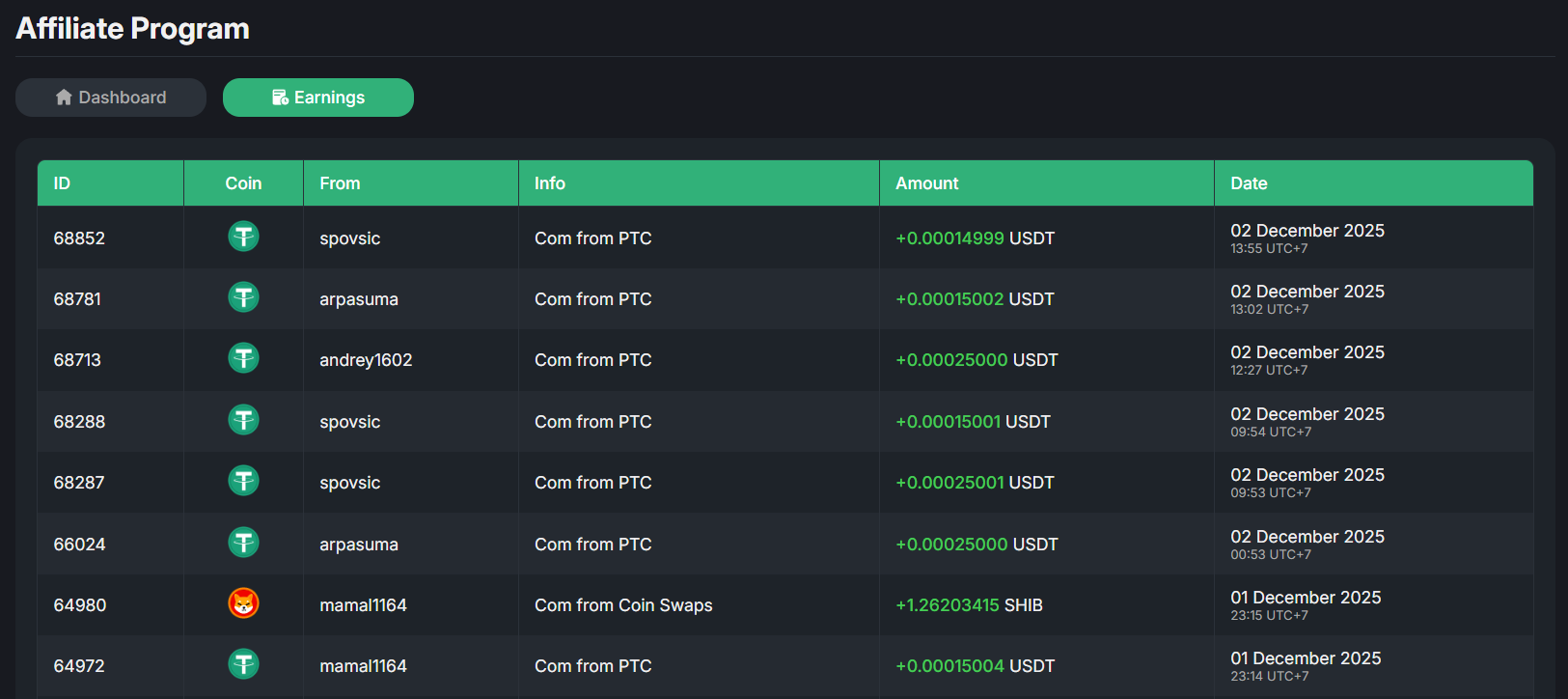Open the Dashboard tab
The width and height of the screenshot is (1568, 699).
point(111,98)
